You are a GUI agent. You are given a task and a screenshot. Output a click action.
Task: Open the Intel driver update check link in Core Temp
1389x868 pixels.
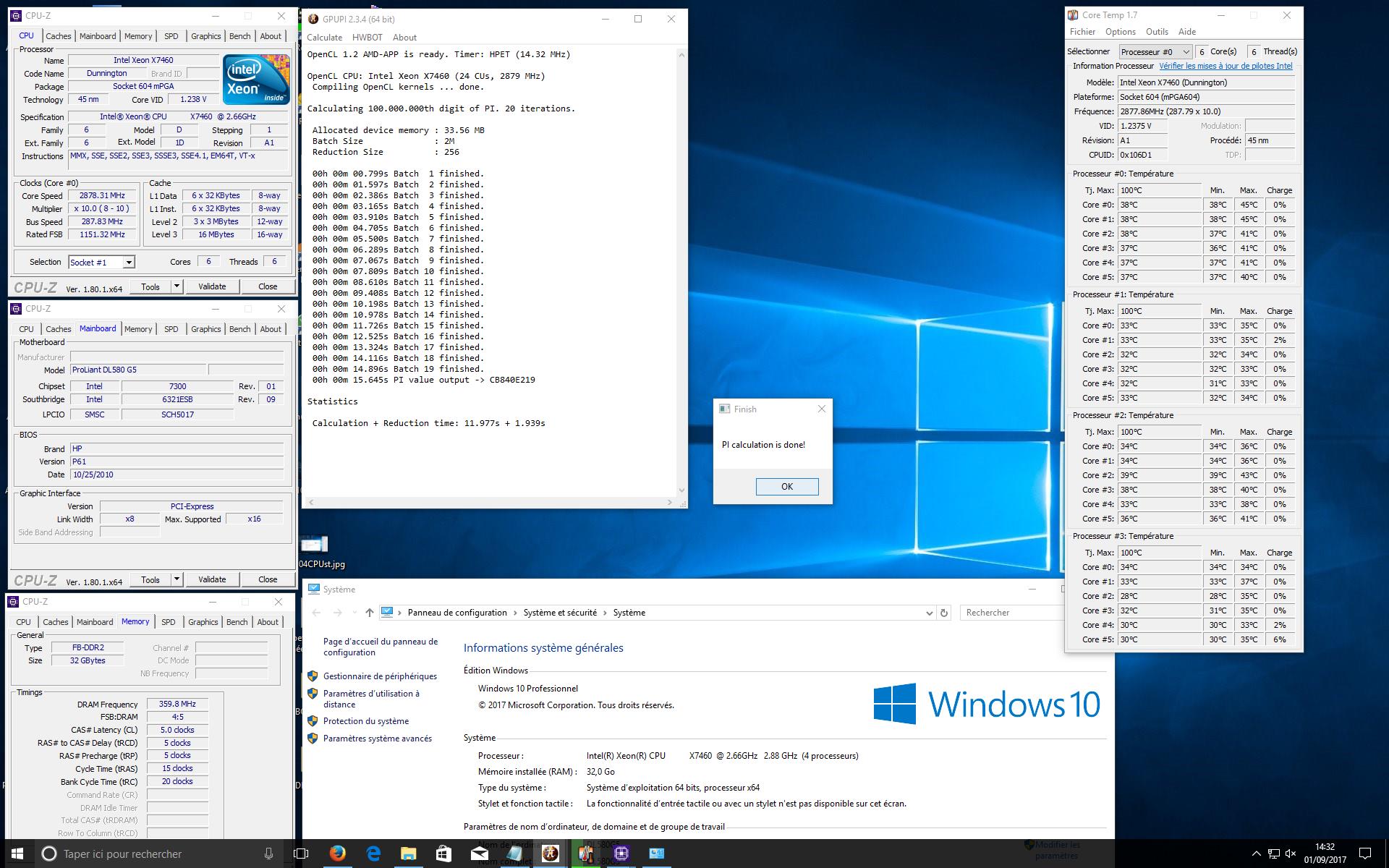(1226, 66)
